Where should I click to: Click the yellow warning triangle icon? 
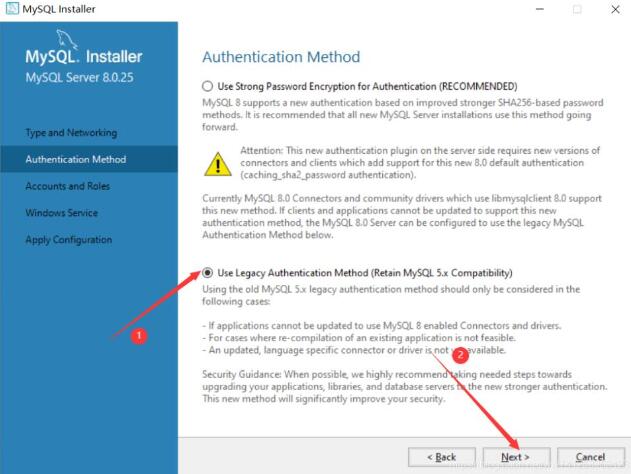click(x=218, y=164)
